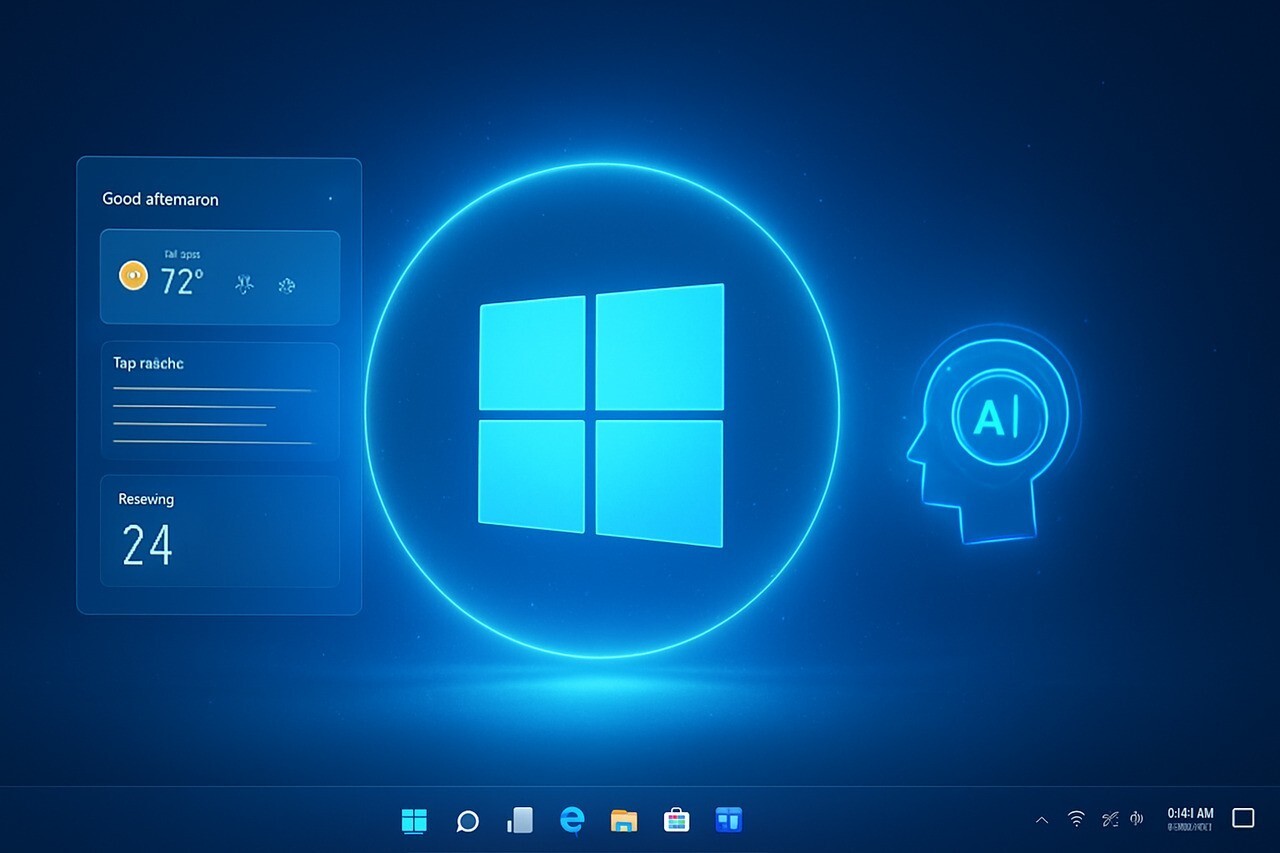Viewport: 1280px width, 853px height.
Task: Open the Start menu from the taskbar
Action: [414, 821]
